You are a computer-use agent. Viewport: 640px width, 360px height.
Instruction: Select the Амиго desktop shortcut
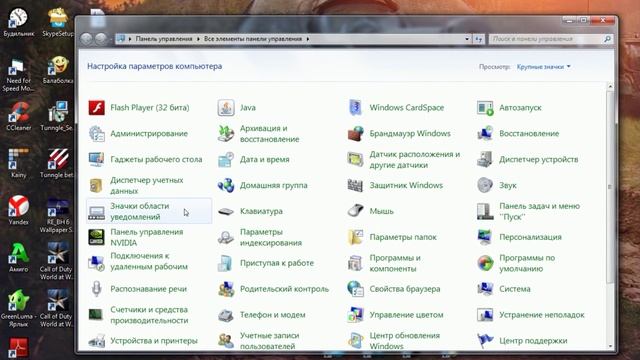[19, 258]
